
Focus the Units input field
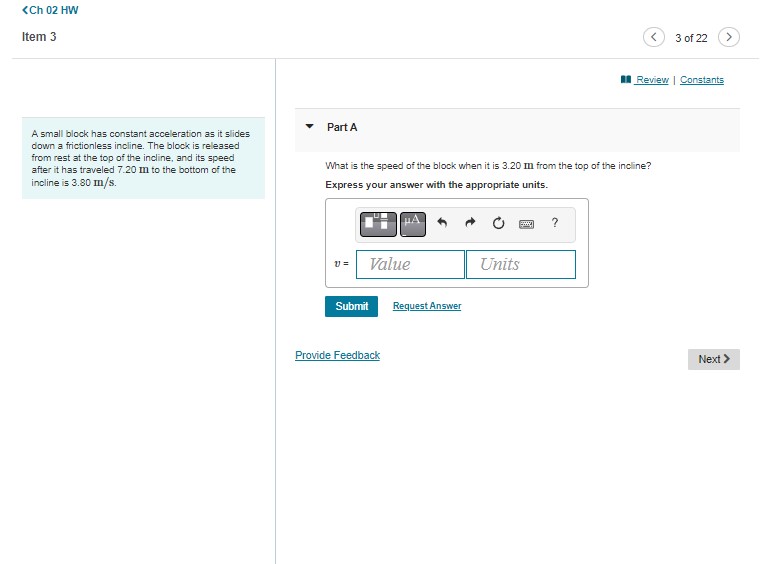coord(521,264)
